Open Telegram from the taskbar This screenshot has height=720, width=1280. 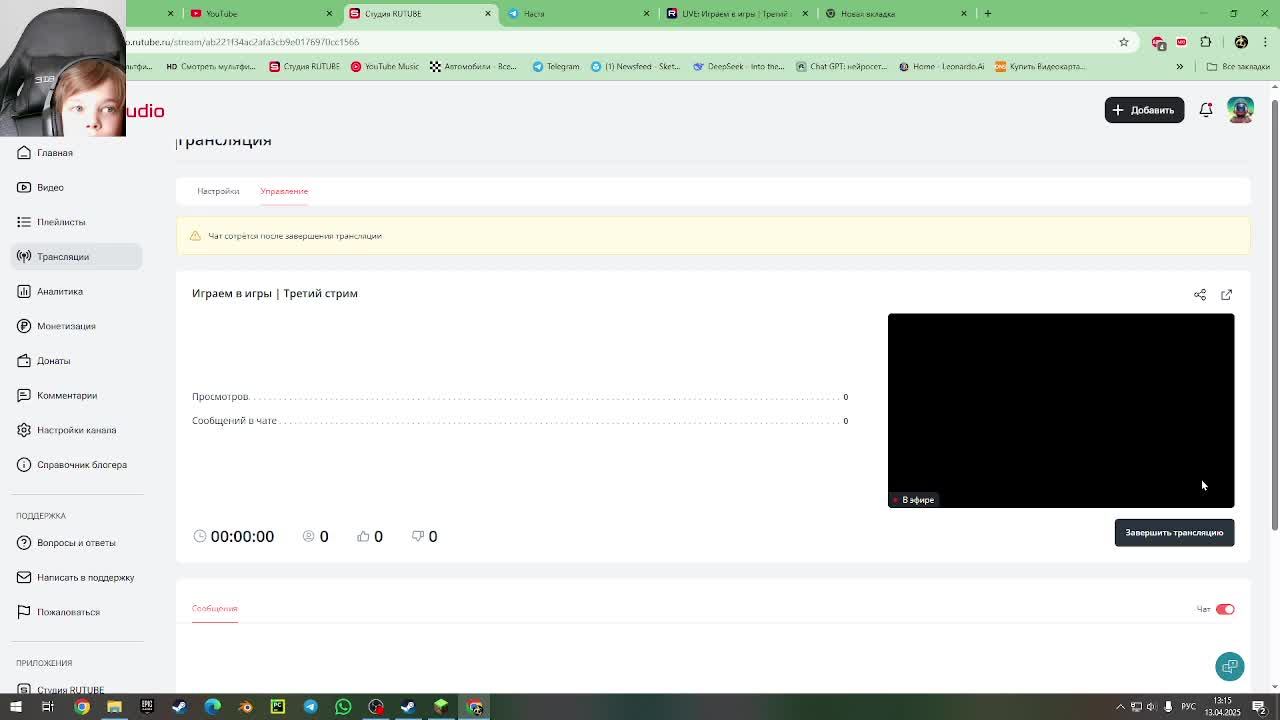click(310, 707)
